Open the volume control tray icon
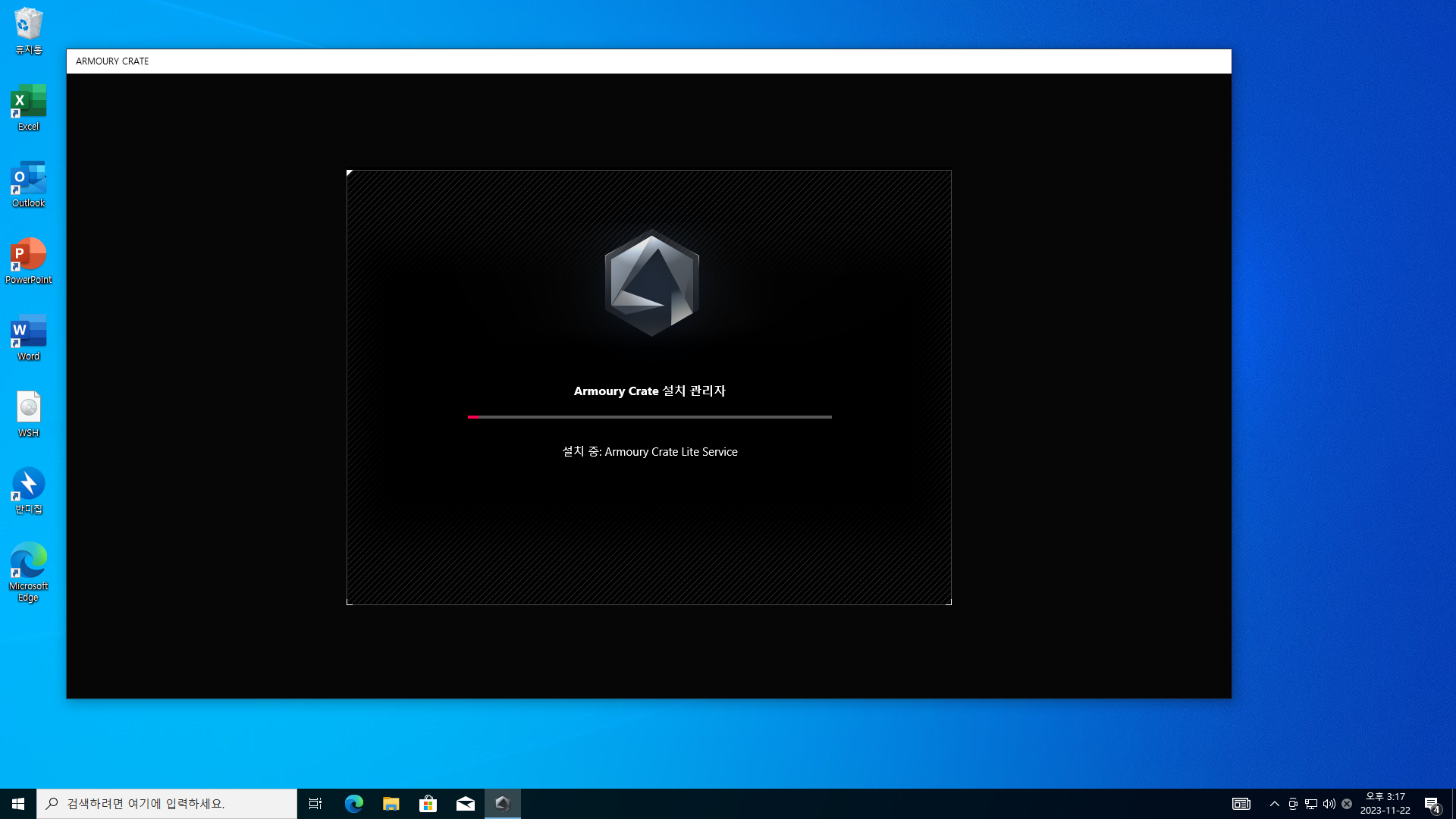This screenshot has height=819, width=1456. coord(1329,804)
